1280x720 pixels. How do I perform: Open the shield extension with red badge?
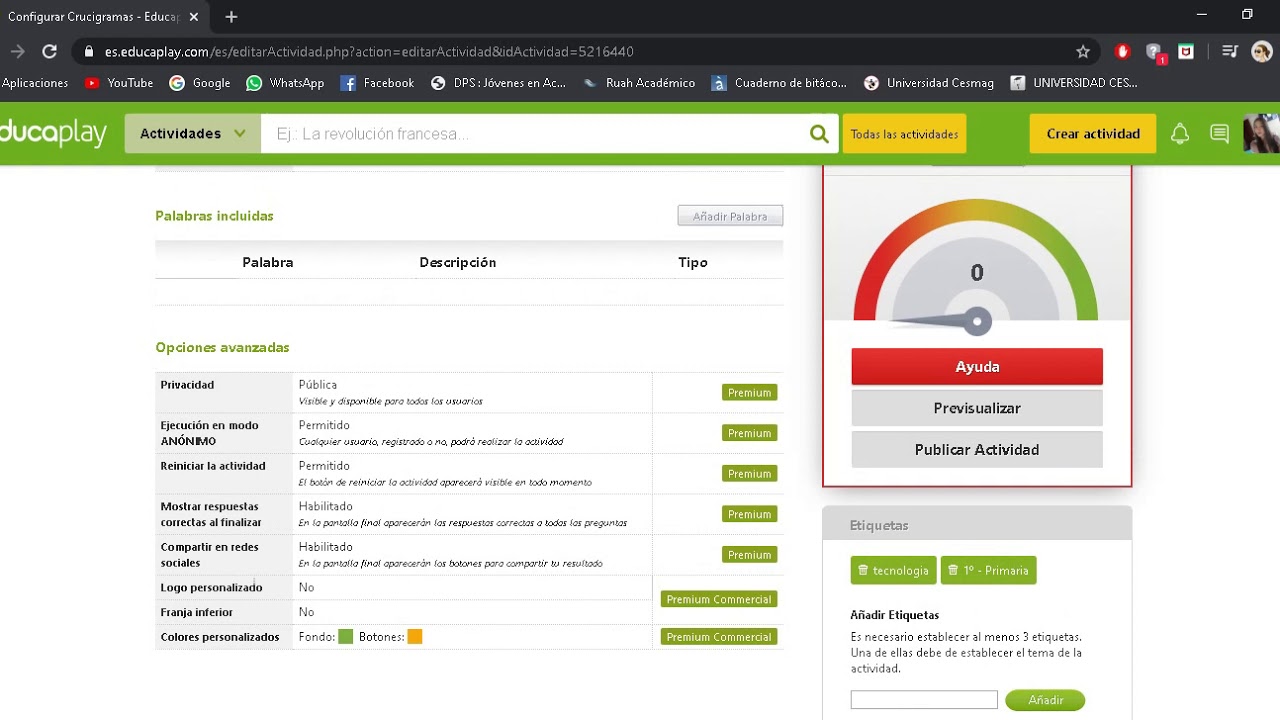point(1155,52)
